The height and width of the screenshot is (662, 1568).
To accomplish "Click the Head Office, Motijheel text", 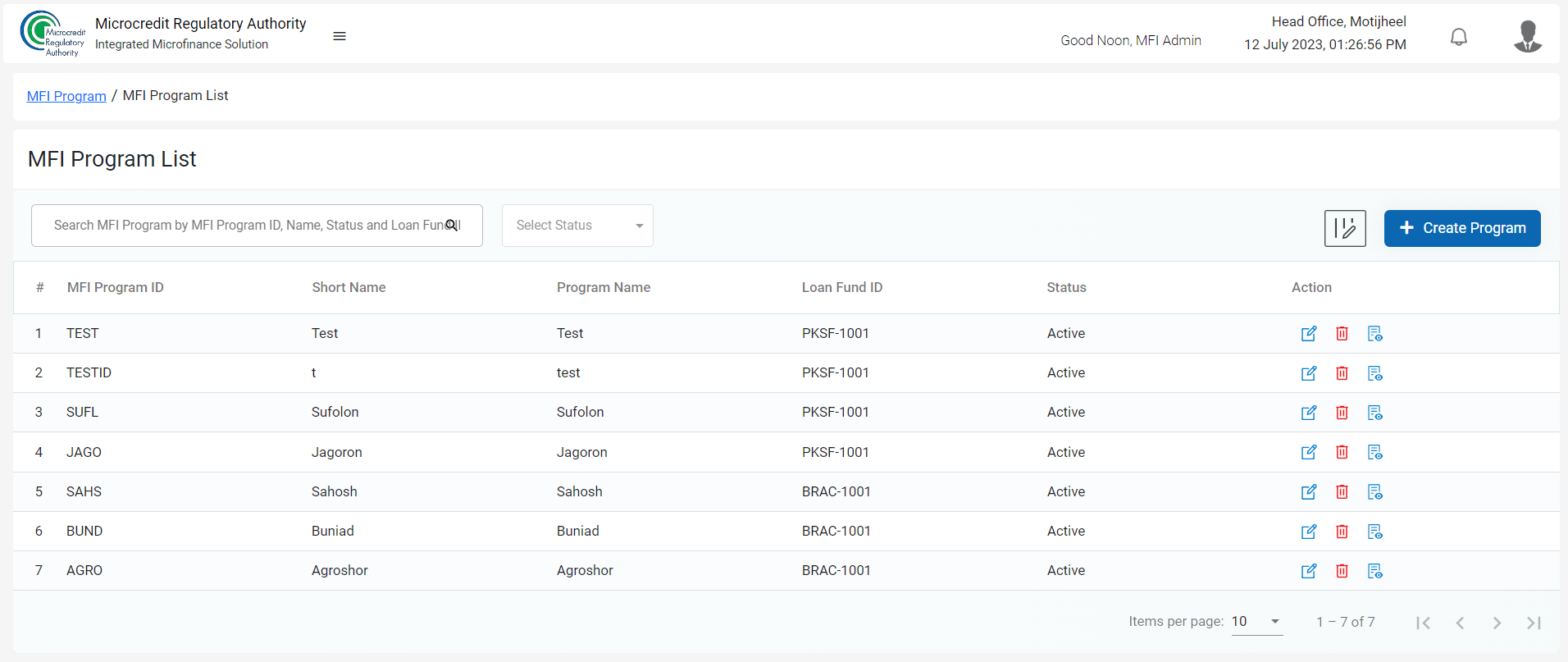I will click(1339, 21).
